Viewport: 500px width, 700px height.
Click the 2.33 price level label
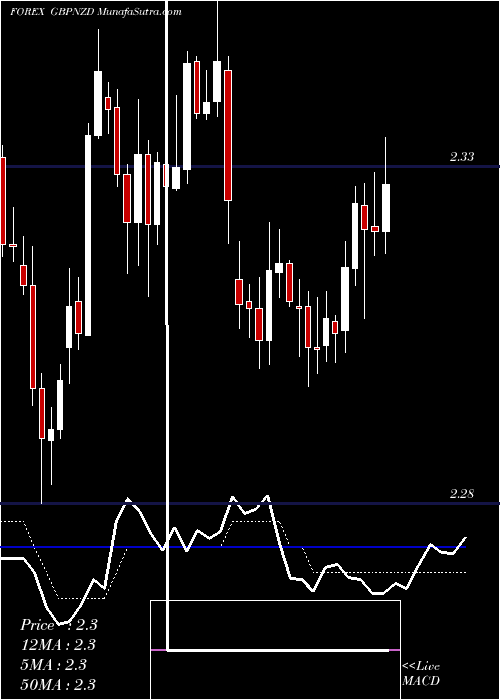coord(462,157)
